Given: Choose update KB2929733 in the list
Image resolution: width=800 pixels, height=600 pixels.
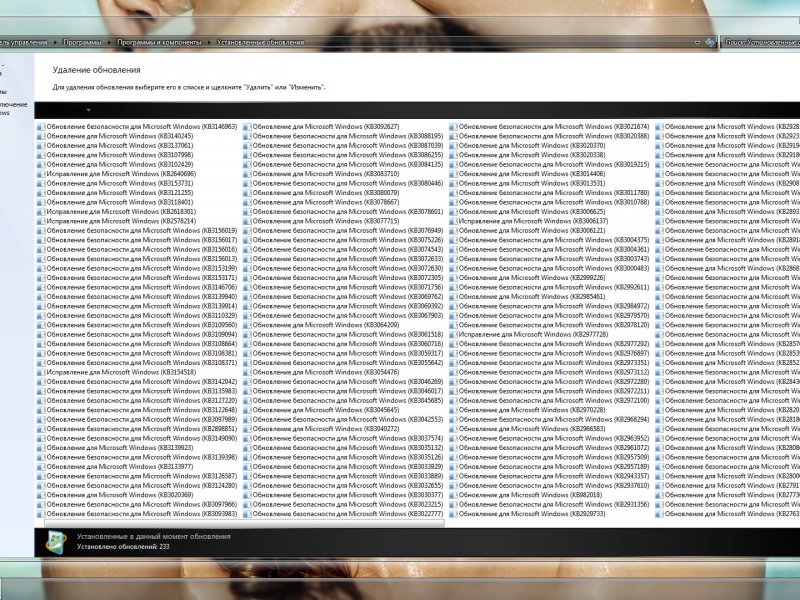Looking at the screenshot, I should click(528, 514).
